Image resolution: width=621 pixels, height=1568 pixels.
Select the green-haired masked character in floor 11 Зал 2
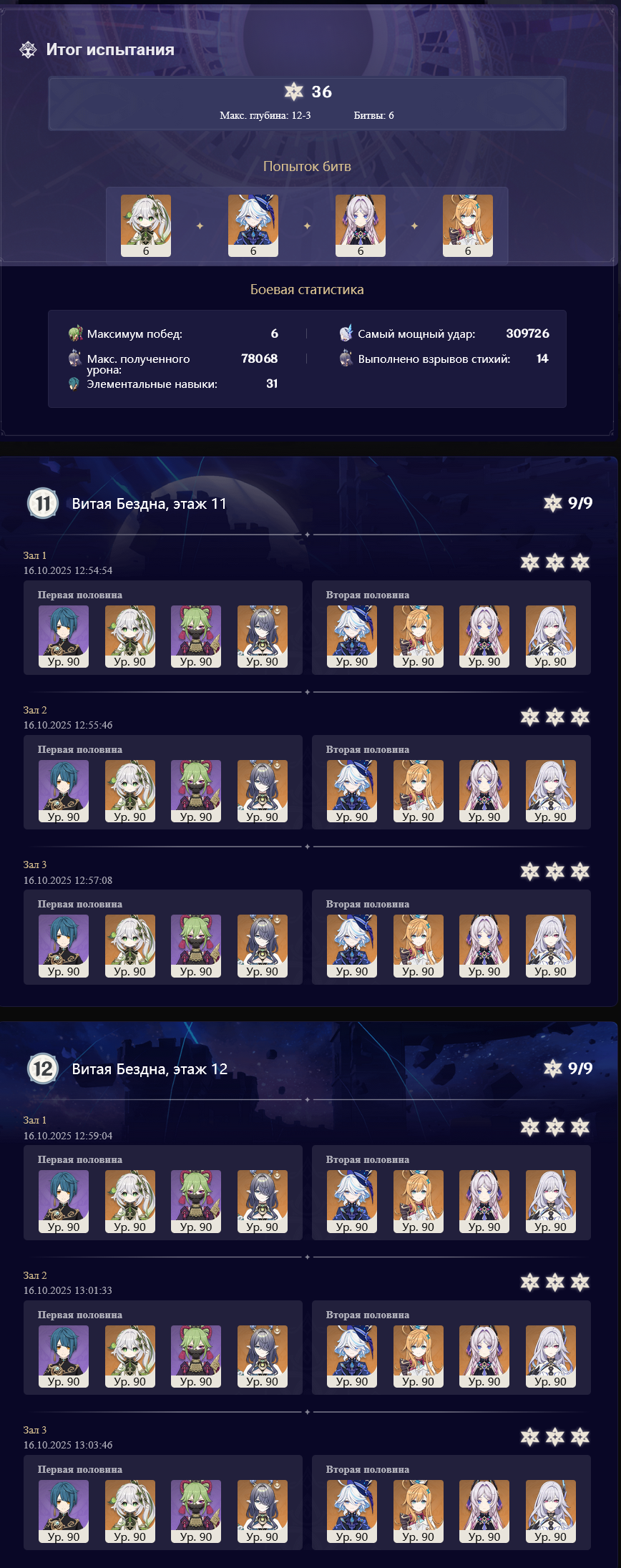(196, 792)
